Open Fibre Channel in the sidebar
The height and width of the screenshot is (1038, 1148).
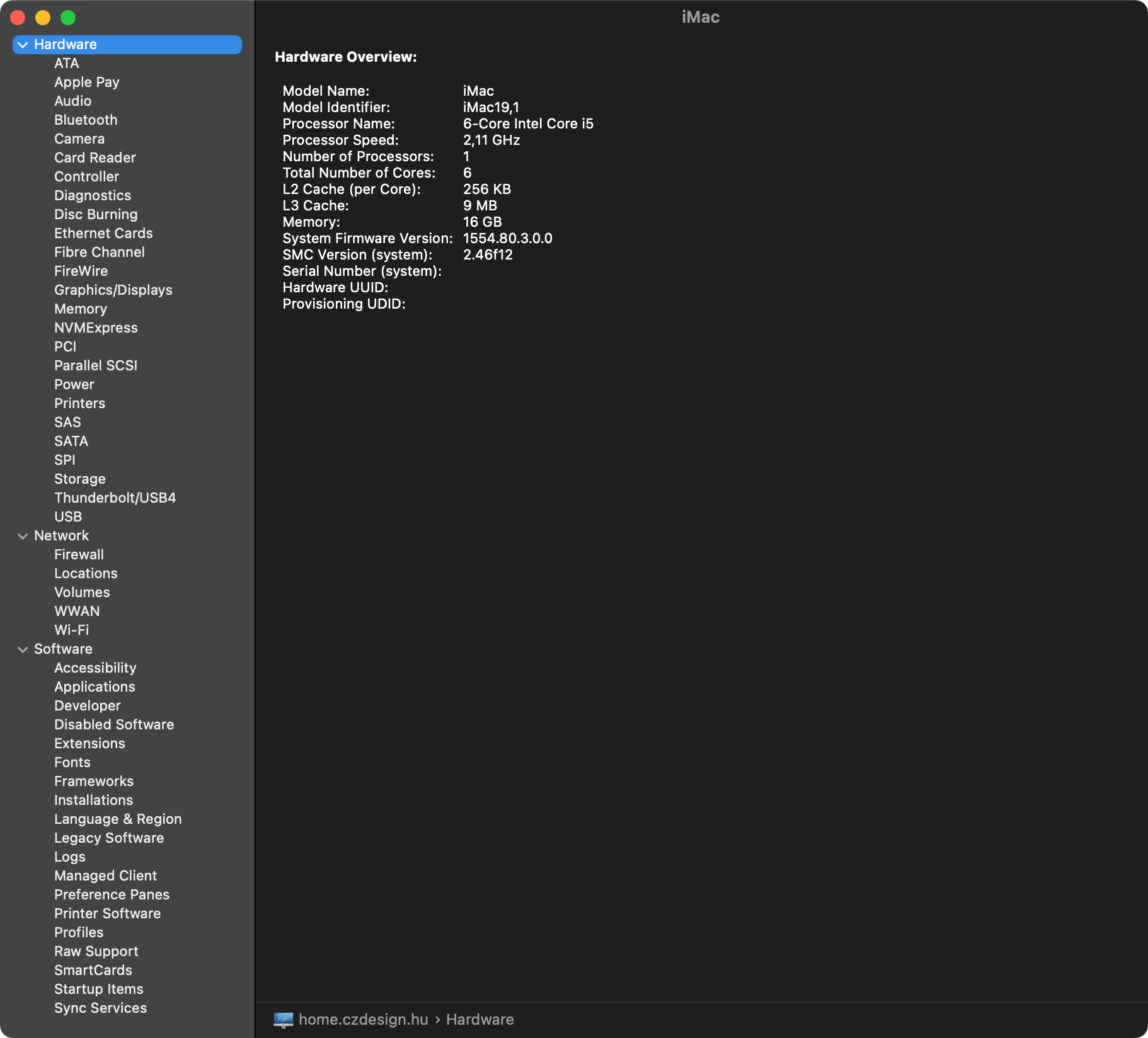coord(100,253)
